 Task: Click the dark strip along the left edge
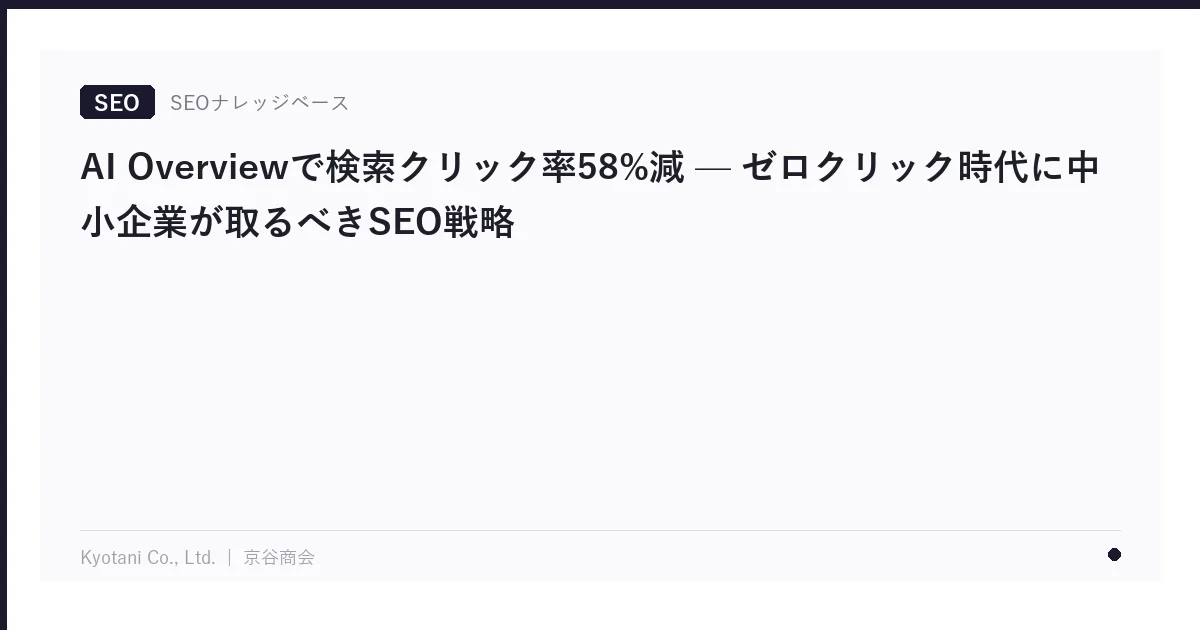[3, 315]
